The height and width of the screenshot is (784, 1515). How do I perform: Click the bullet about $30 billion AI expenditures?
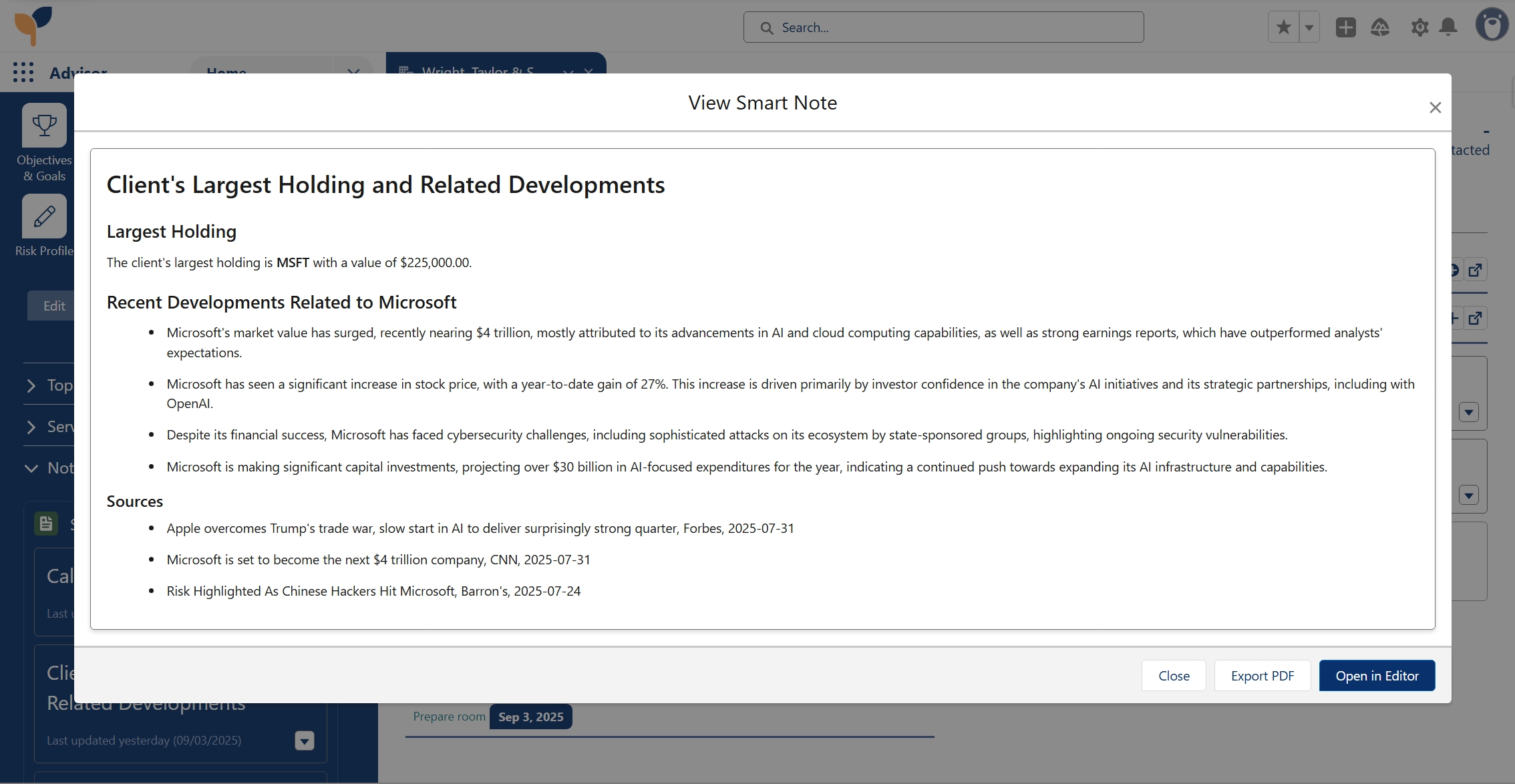pos(747,467)
